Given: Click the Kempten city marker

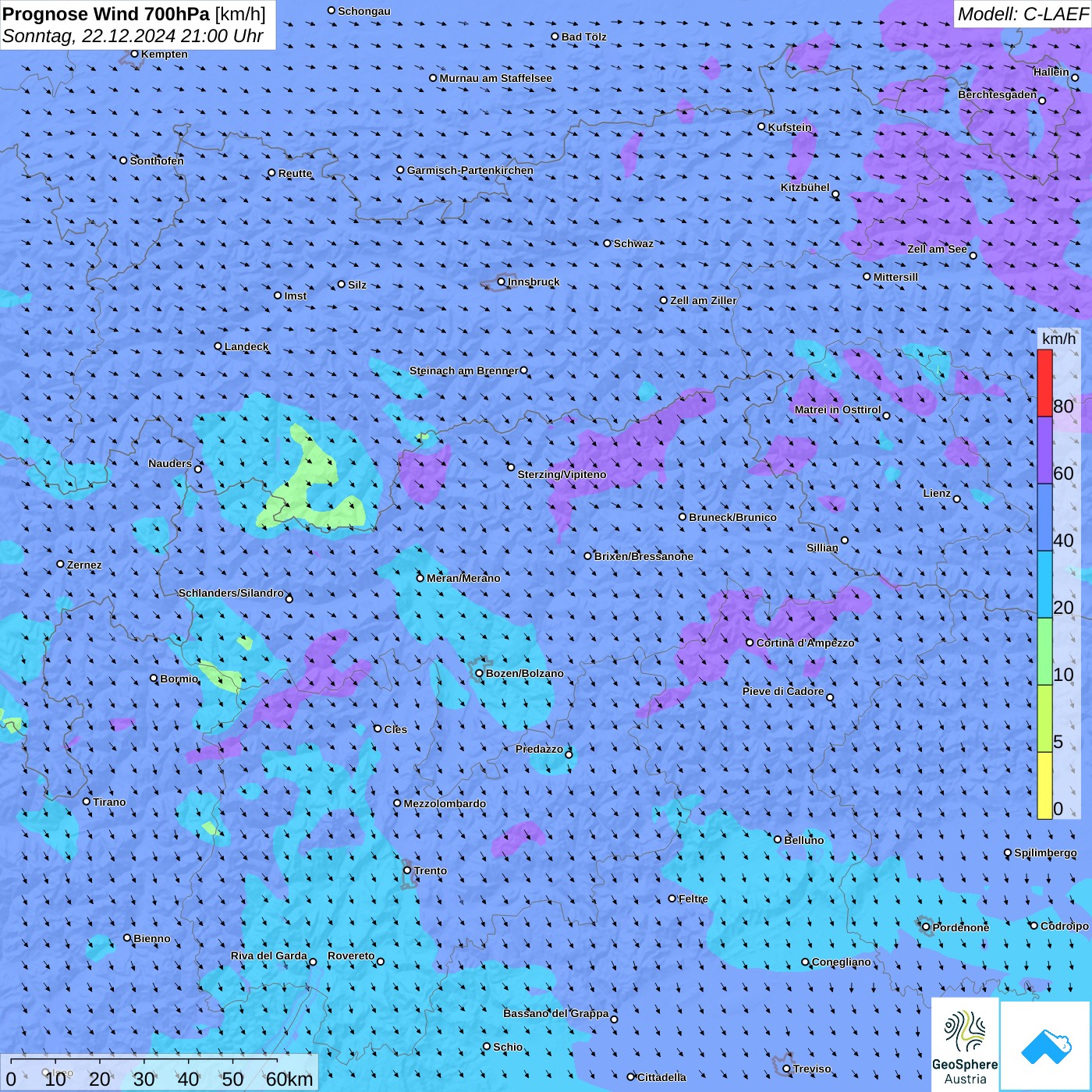Looking at the screenshot, I should (x=135, y=54).
